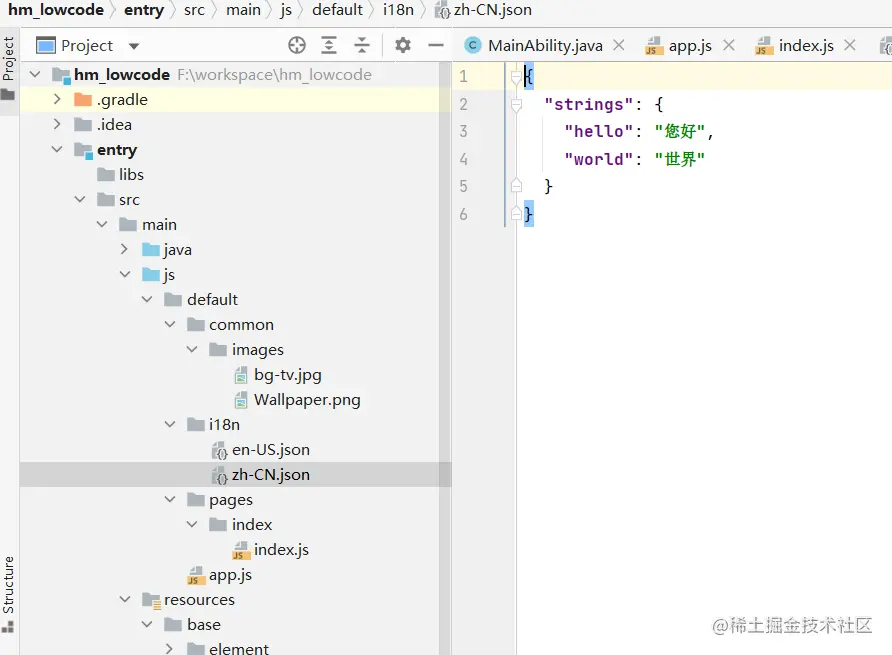Click the resources folder icon

[151, 600]
